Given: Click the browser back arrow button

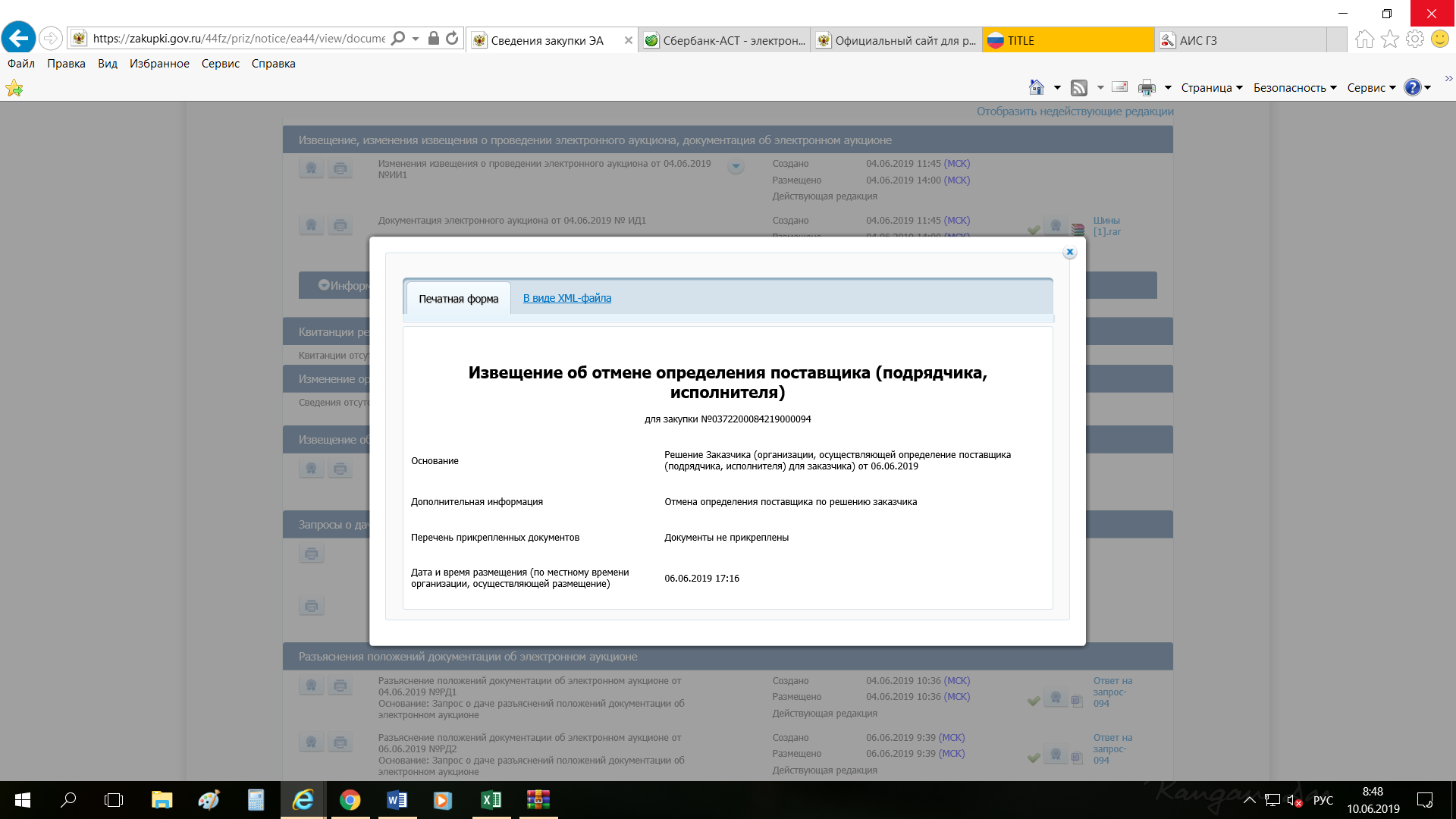Looking at the screenshot, I should pyautogui.click(x=19, y=38).
